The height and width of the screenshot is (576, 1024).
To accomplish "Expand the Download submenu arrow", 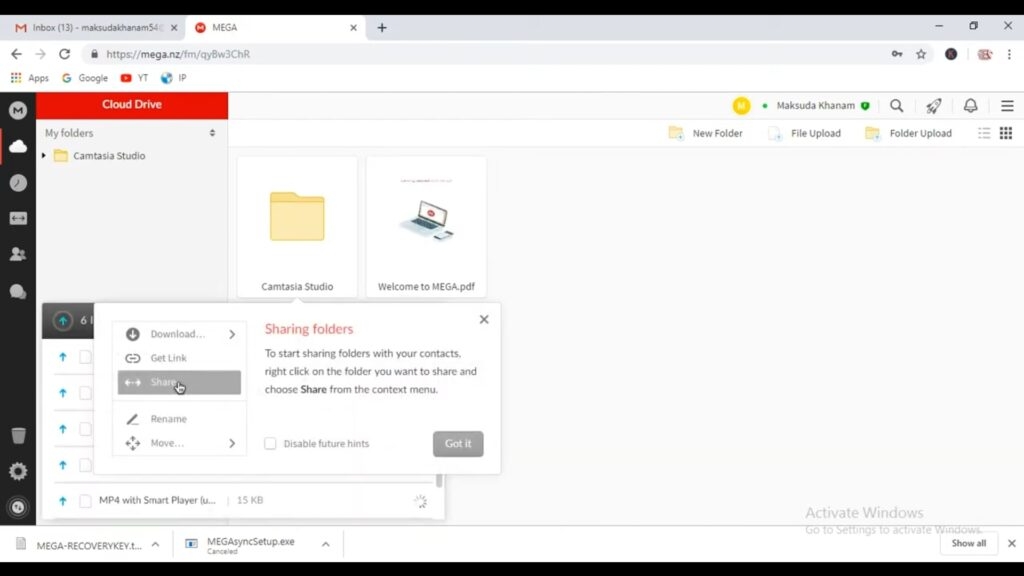I will [232, 334].
